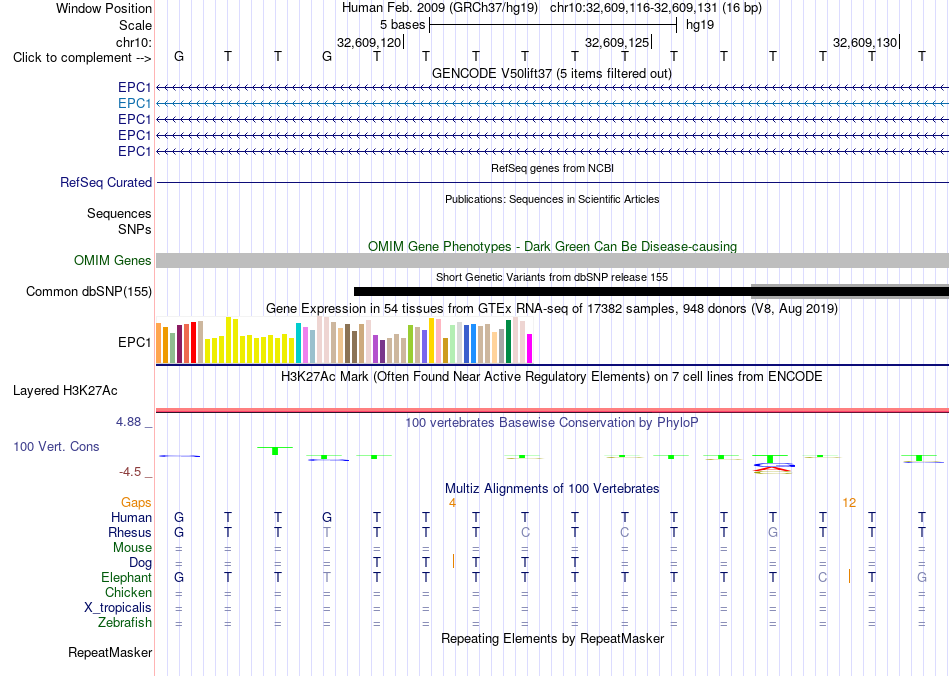Click the short gray dbSNP variant bar
The height and width of the screenshot is (676, 950).
click(850, 291)
